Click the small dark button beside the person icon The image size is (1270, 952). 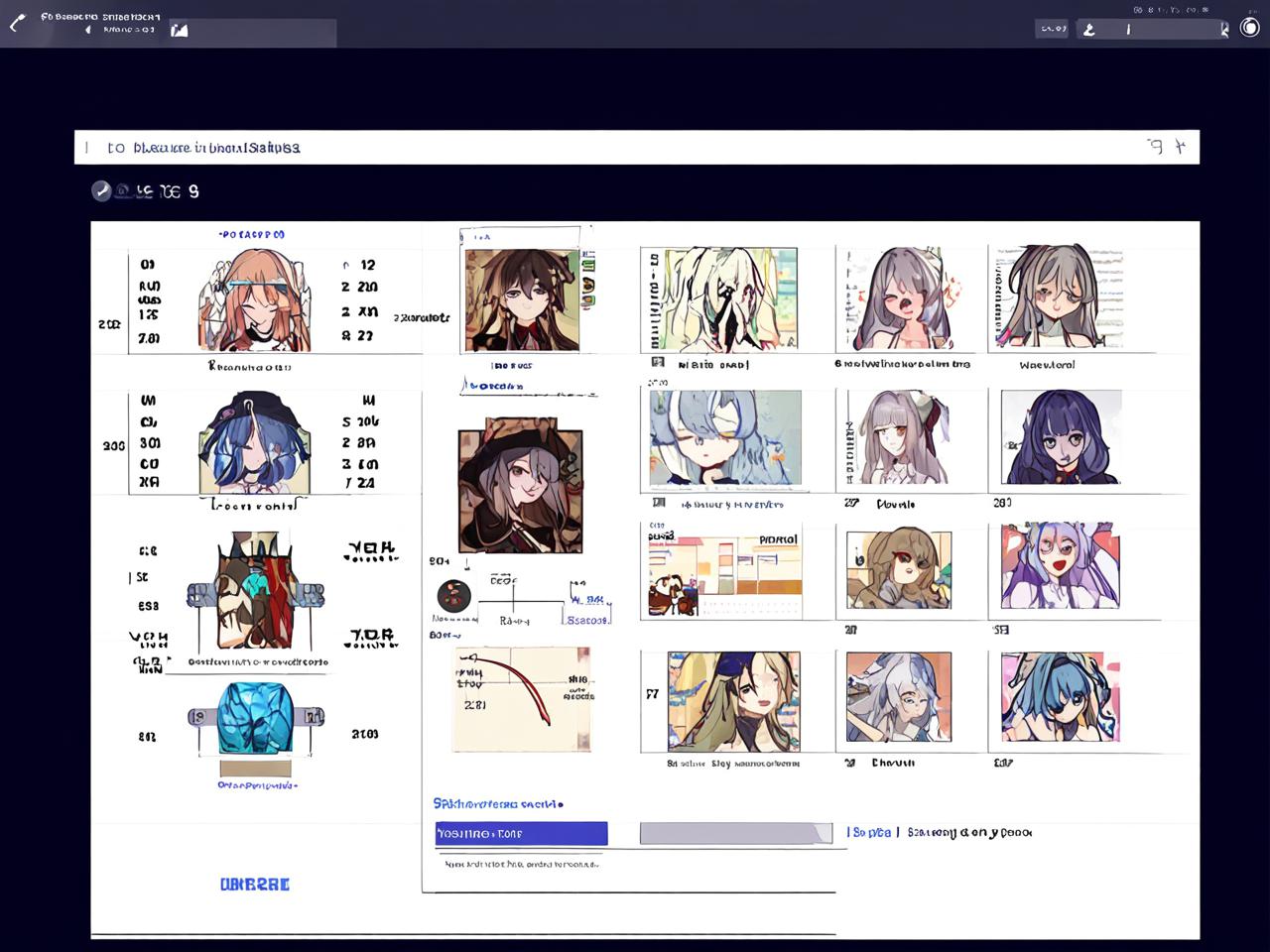pos(1052,29)
